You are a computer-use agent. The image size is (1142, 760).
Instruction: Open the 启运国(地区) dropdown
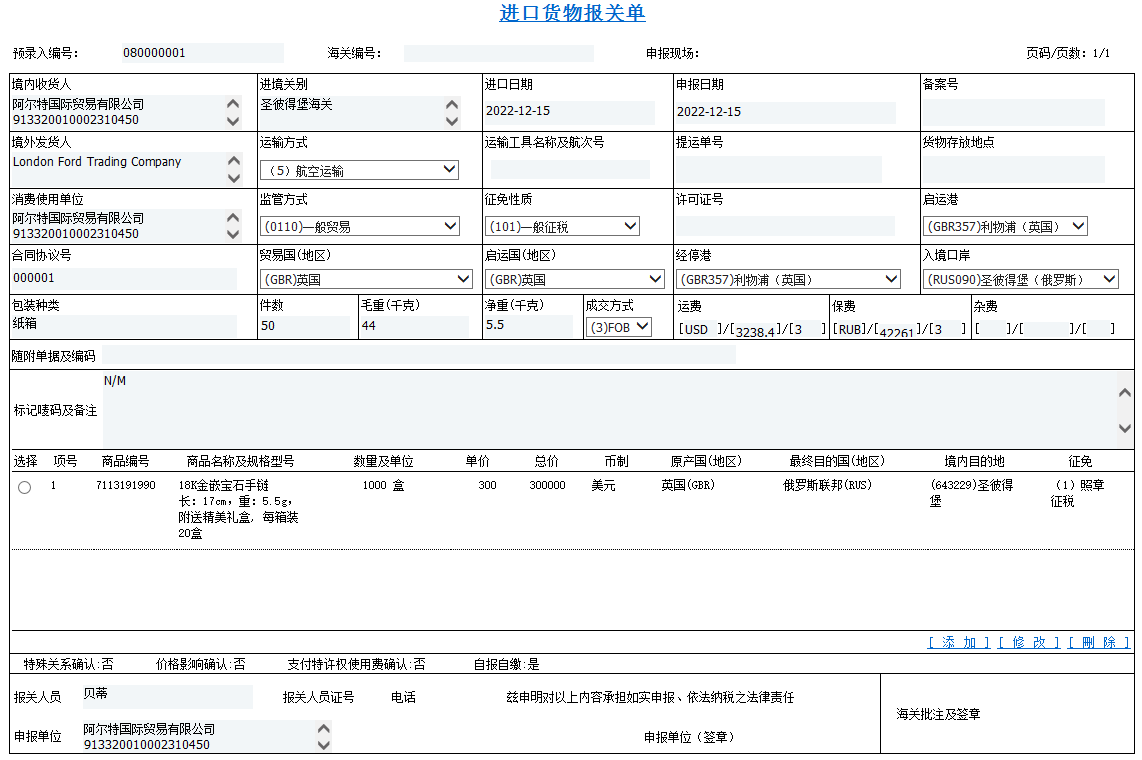(x=575, y=280)
